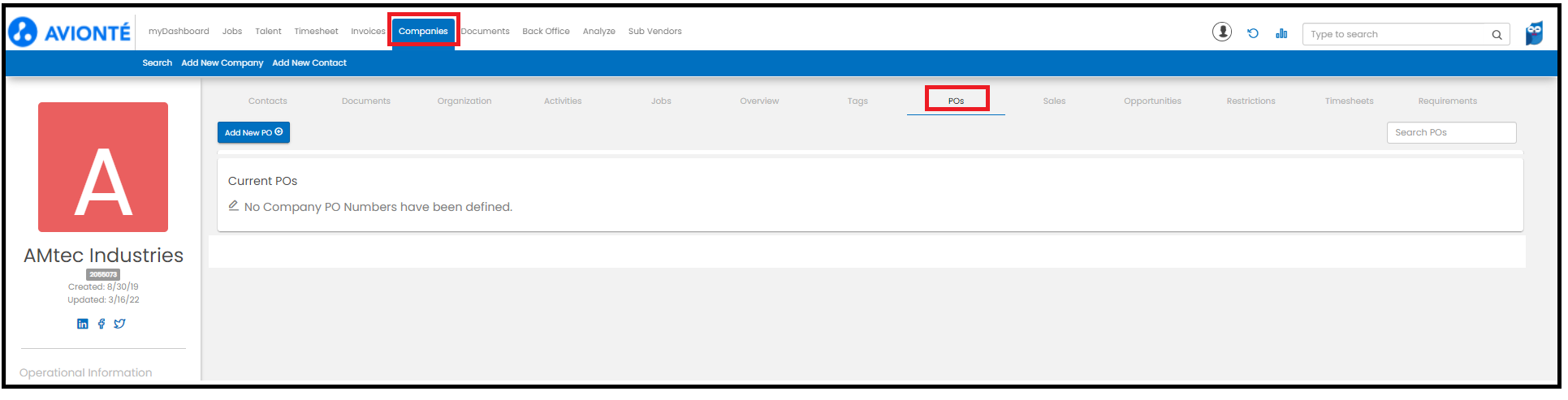Open the Invoices menu

[x=368, y=32]
